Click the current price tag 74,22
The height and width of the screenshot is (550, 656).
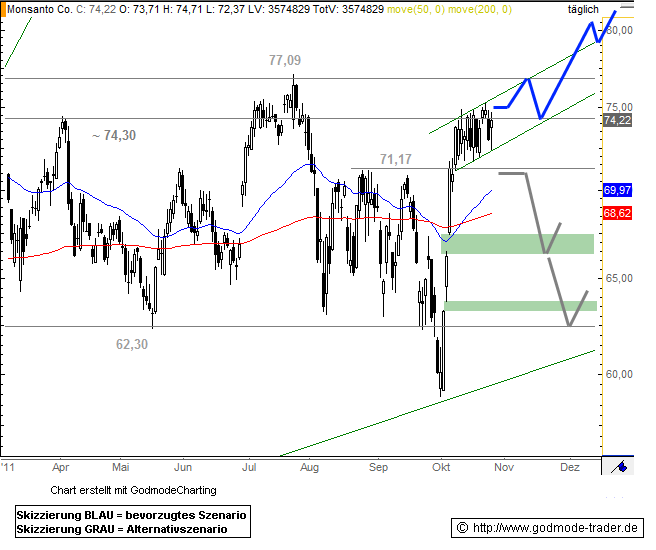(617, 120)
